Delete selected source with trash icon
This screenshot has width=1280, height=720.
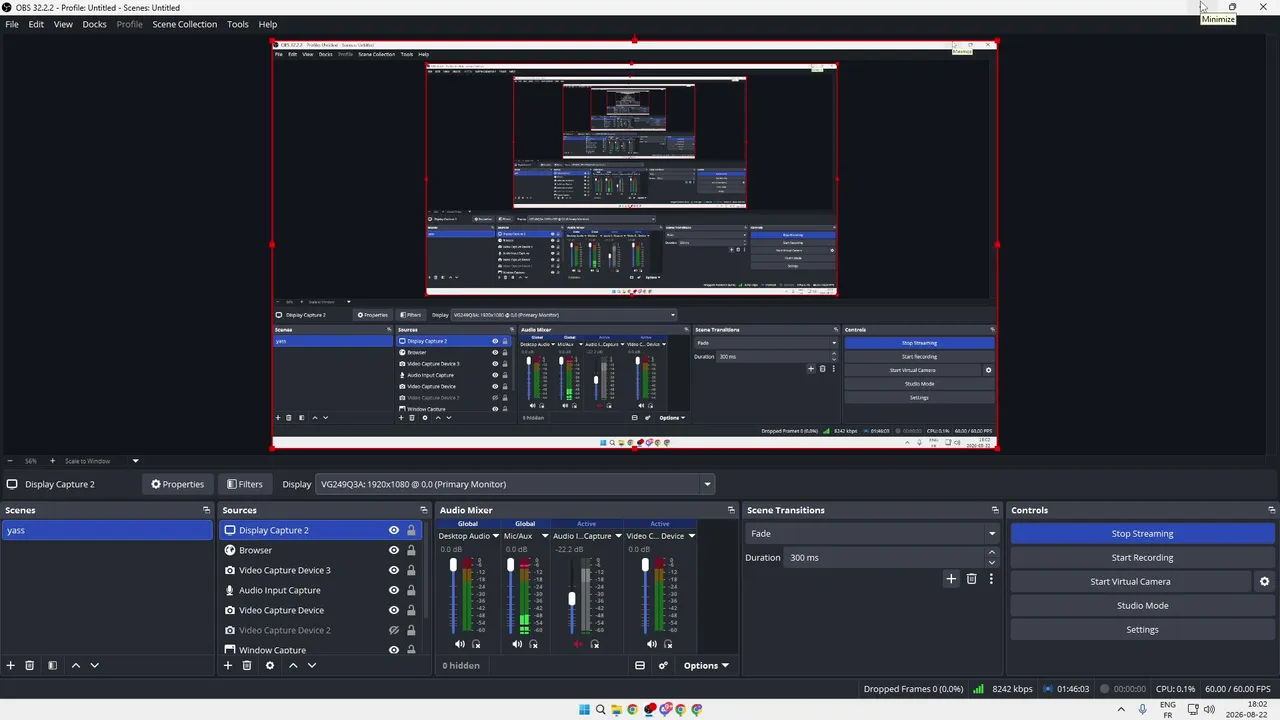pyautogui.click(x=247, y=665)
